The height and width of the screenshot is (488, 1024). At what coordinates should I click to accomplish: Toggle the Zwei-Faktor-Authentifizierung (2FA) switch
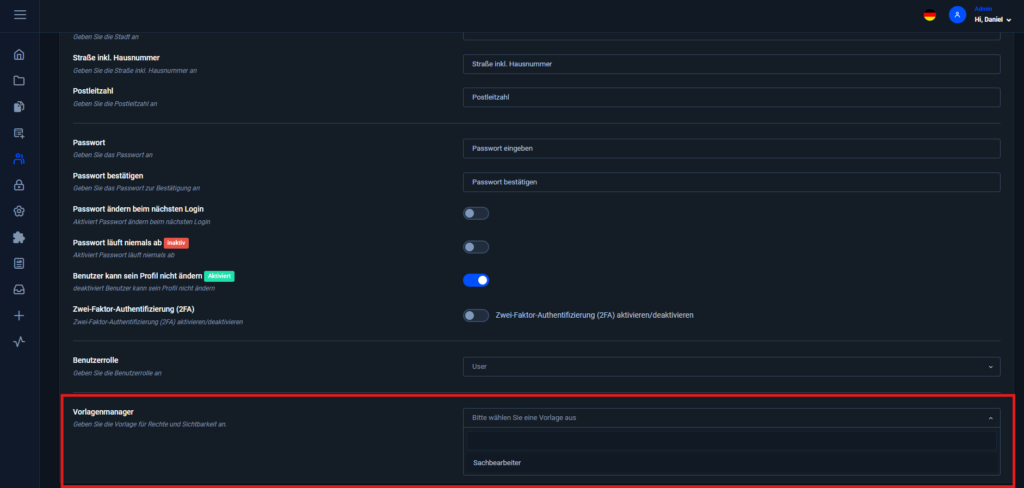tap(475, 315)
